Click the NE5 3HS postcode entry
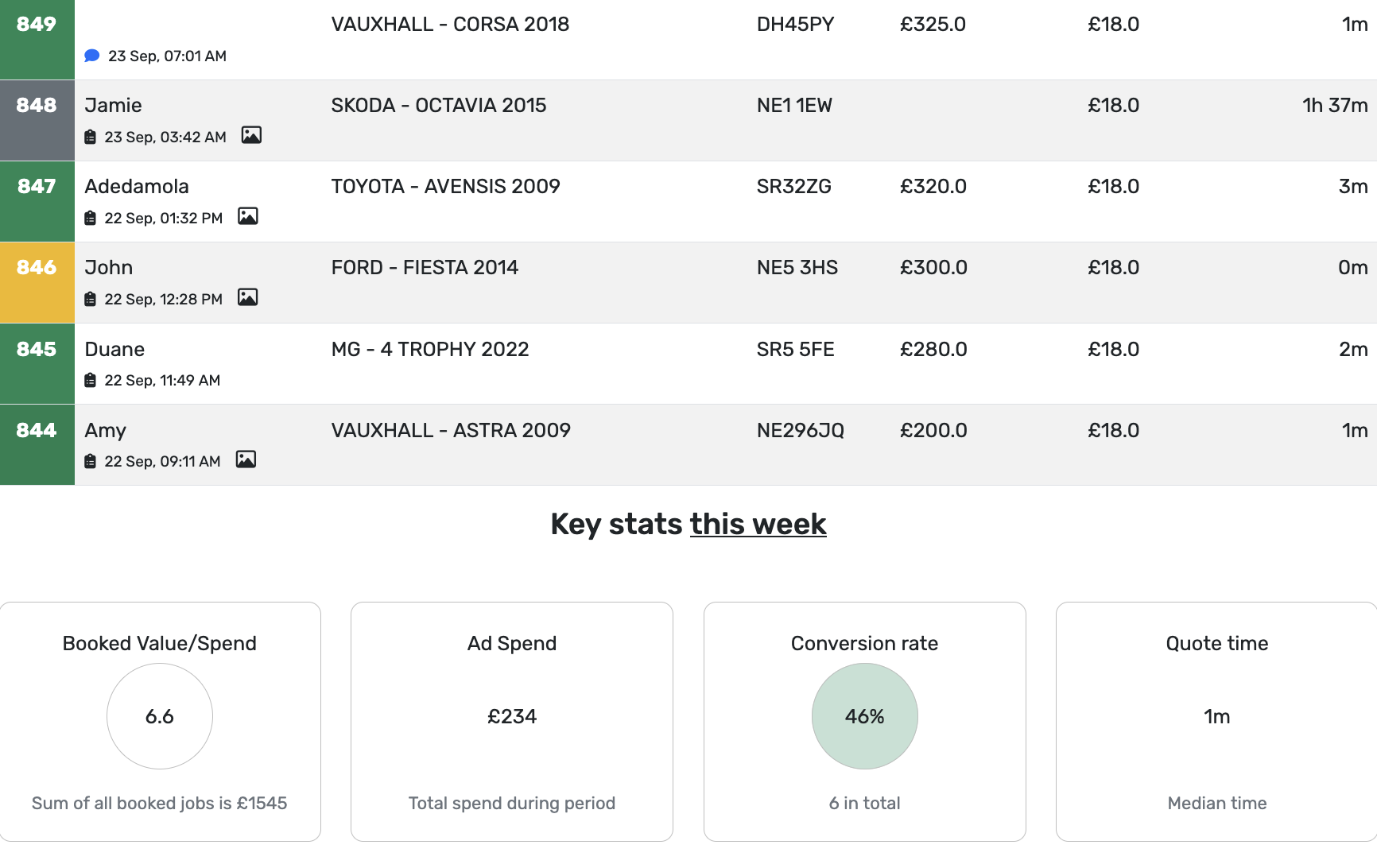Image resolution: width=1377 pixels, height=868 pixels. [796, 268]
